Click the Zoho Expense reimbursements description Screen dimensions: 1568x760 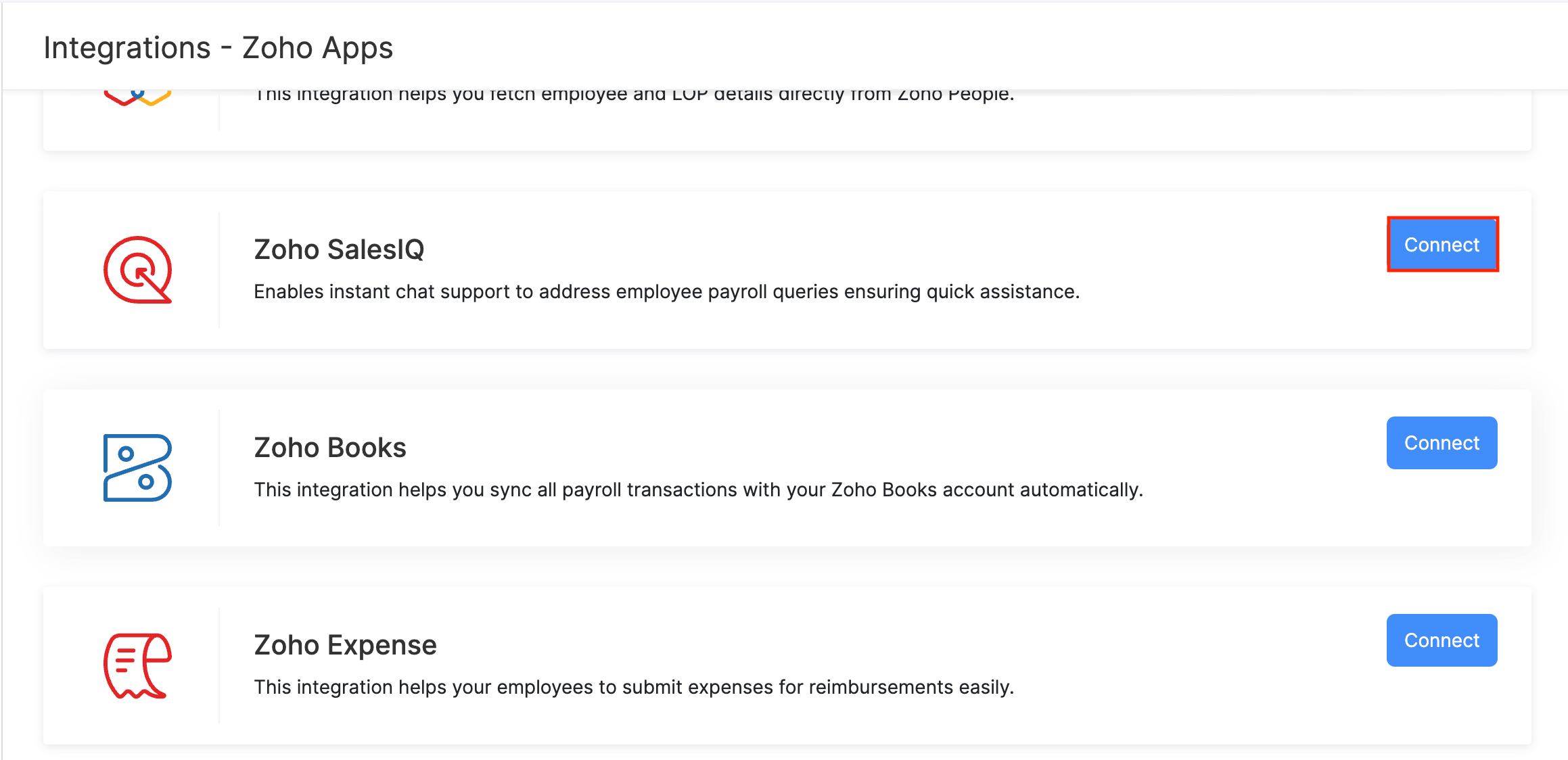click(x=634, y=687)
